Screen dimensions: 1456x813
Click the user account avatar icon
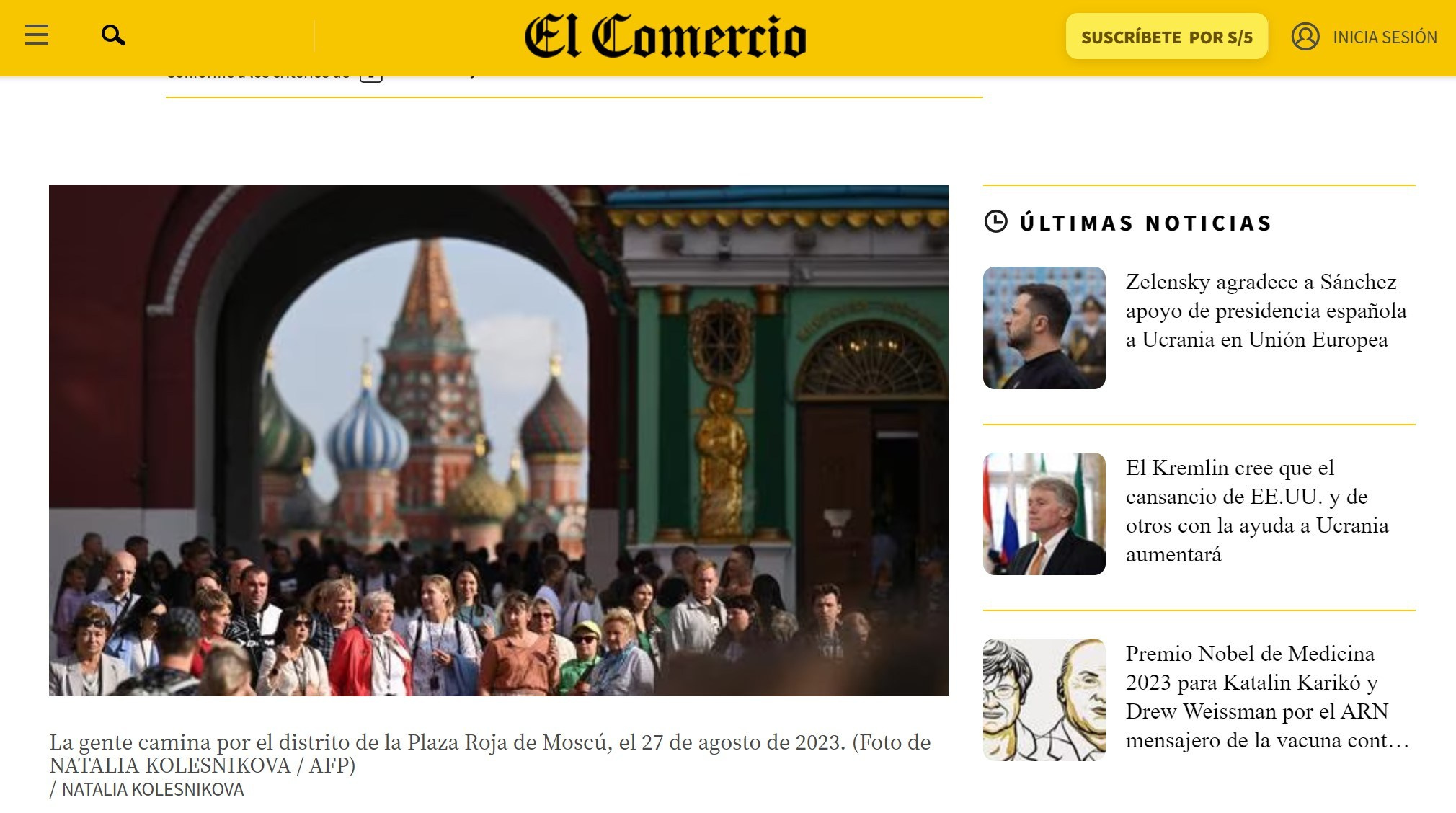tap(1305, 37)
